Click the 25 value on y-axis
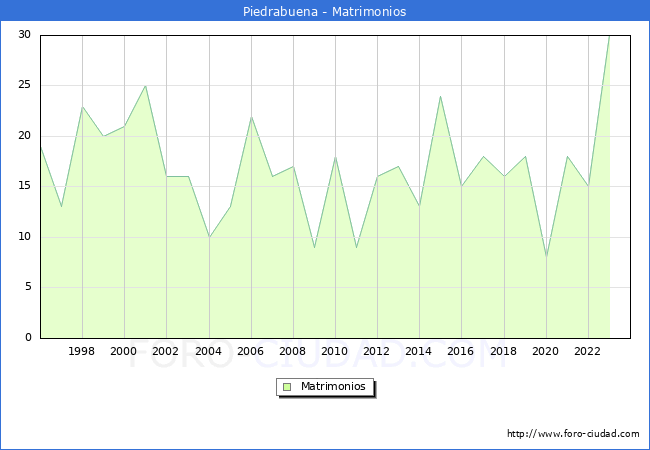Viewport: 650px width, 450px height. point(24,85)
